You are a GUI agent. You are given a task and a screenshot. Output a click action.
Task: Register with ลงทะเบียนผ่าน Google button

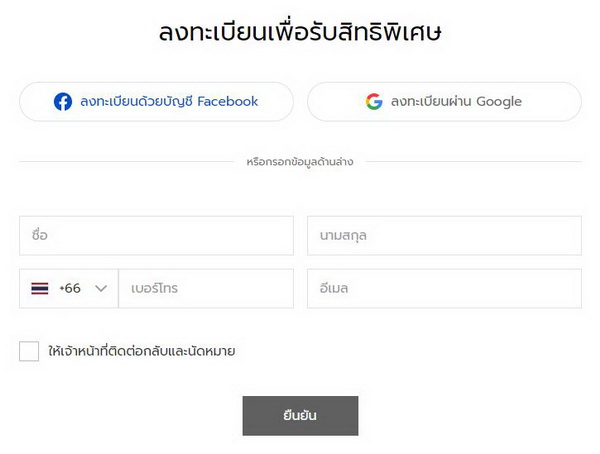pyautogui.click(x=444, y=102)
